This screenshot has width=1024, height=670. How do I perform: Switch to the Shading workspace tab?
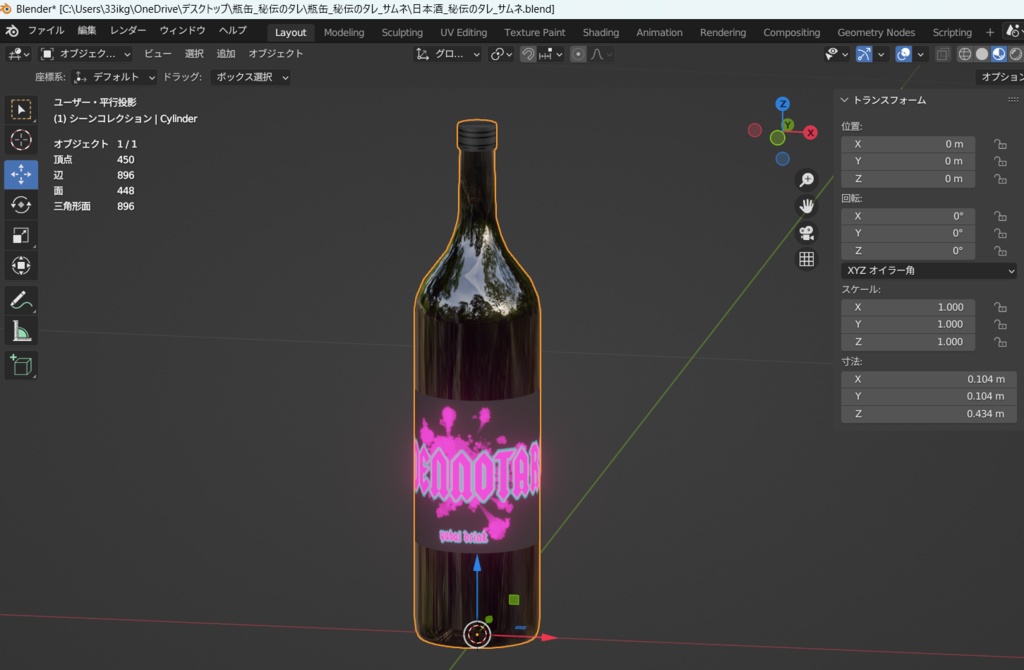[601, 32]
